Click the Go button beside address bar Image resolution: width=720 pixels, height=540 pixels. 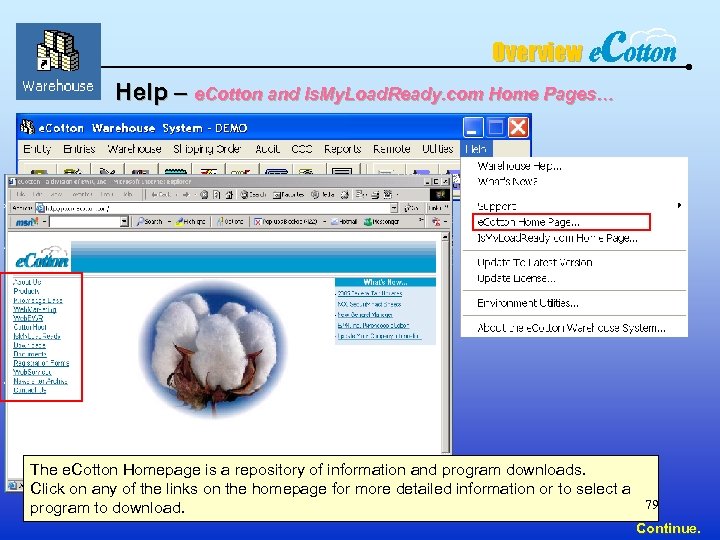[x=411, y=208]
